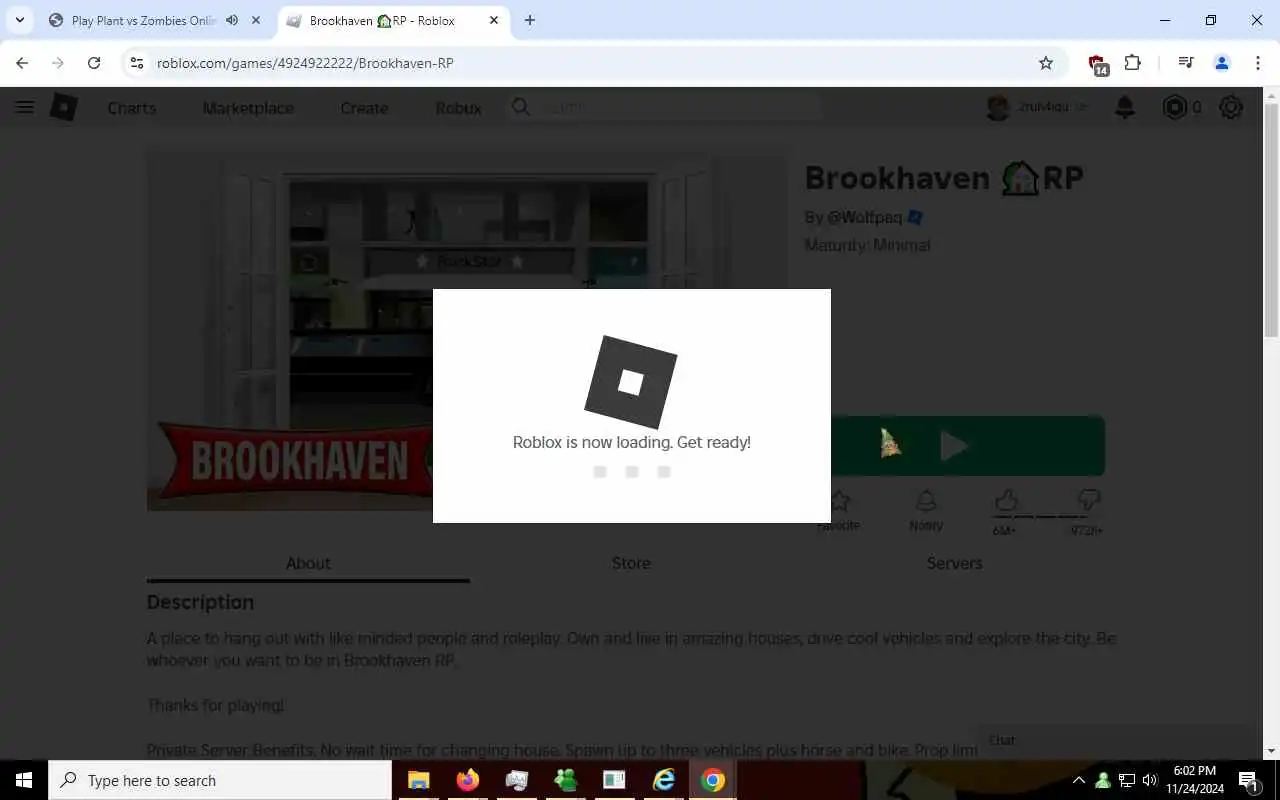This screenshot has height=800, width=1280.
Task: Switch to the About tab
Action: coord(308,563)
